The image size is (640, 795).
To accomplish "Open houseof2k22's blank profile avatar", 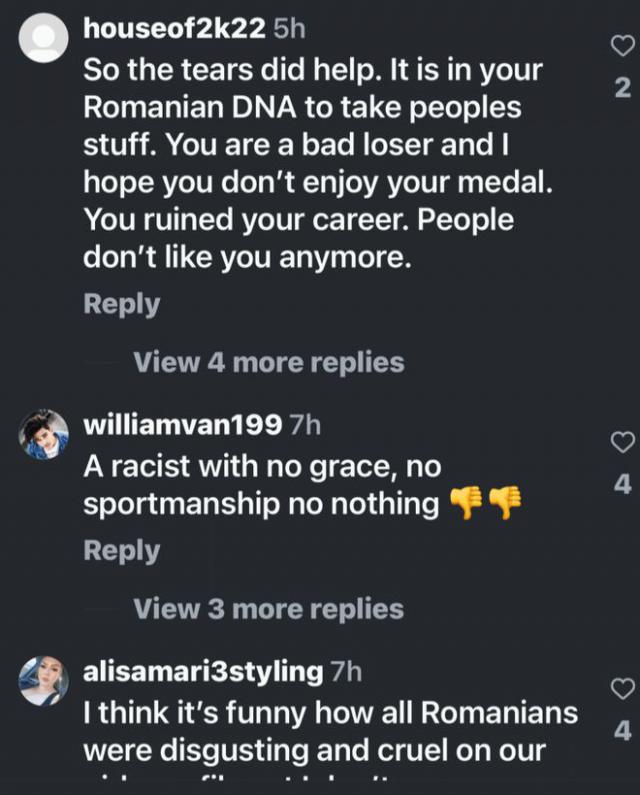I will pyautogui.click(x=44, y=43).
